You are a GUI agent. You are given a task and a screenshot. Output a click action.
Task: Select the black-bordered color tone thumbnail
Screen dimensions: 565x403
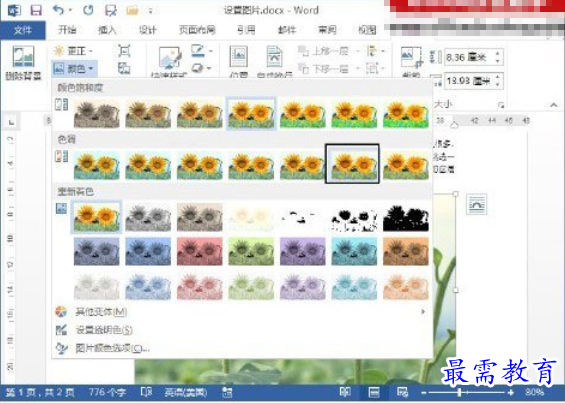(x=352, y=164)
